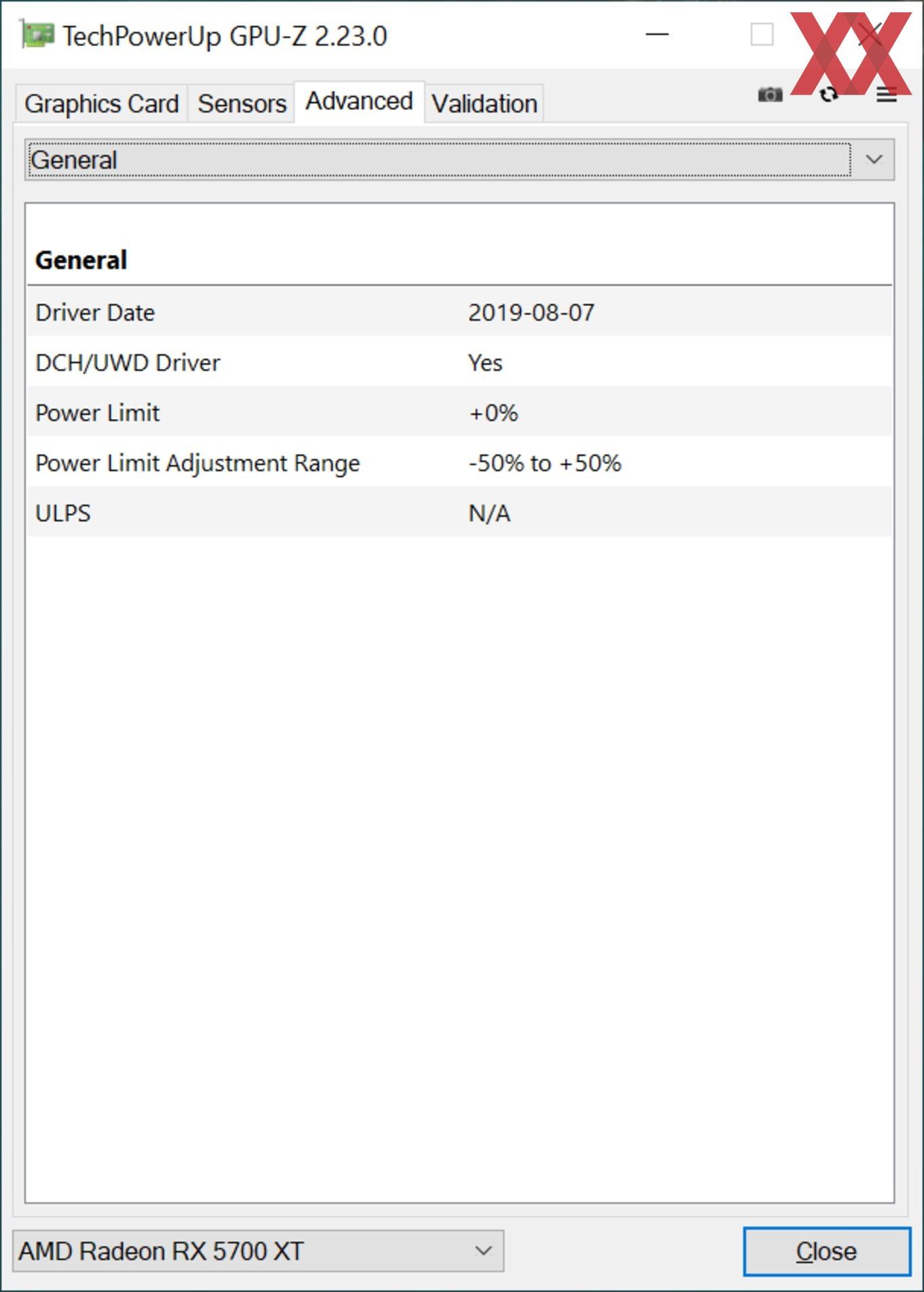The width and height of the screenshot is (924, 1292).
Task: Select the ULPS row label
Action: [63, 513]
